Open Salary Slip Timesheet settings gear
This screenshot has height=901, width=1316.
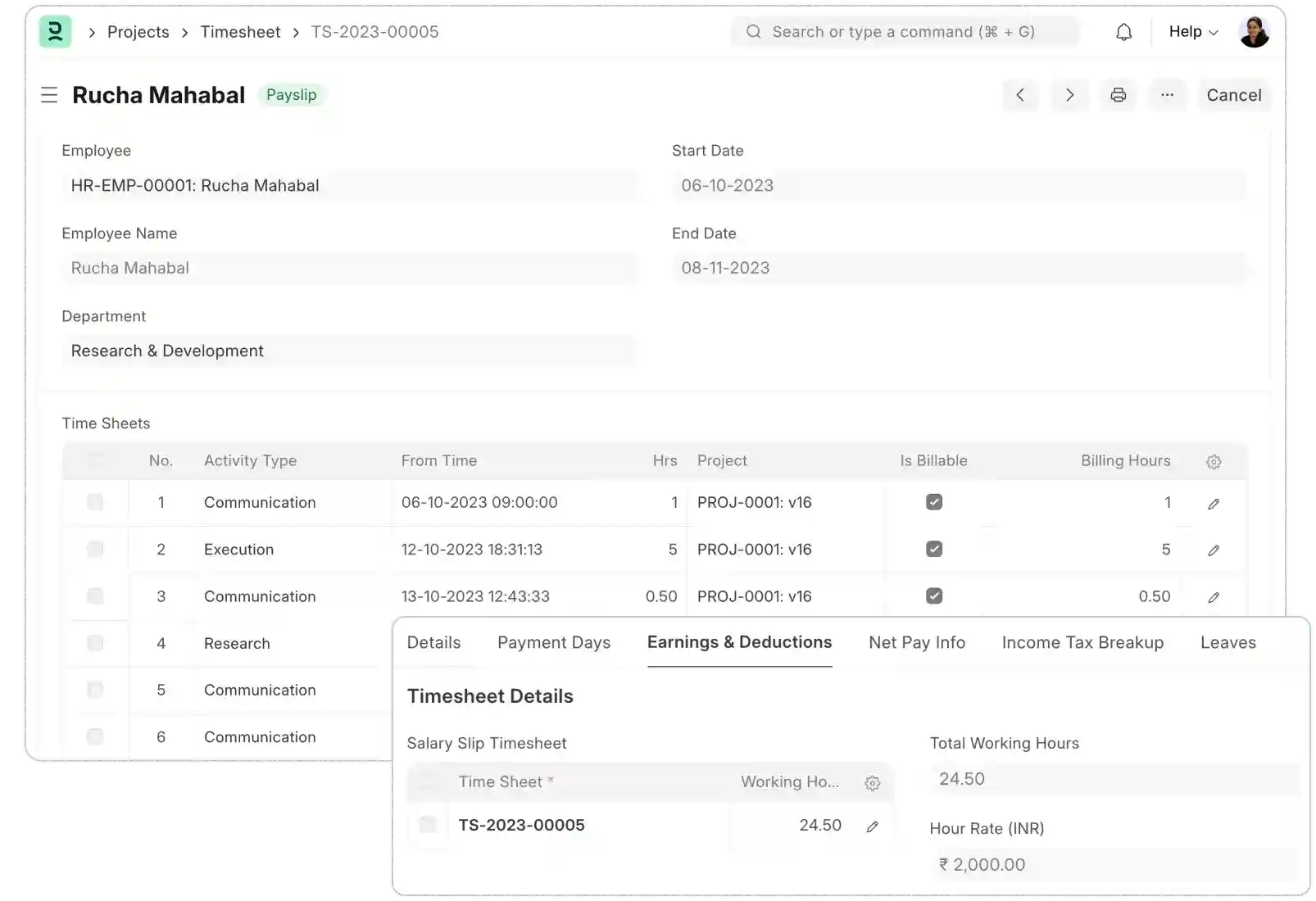click(873, 782)
